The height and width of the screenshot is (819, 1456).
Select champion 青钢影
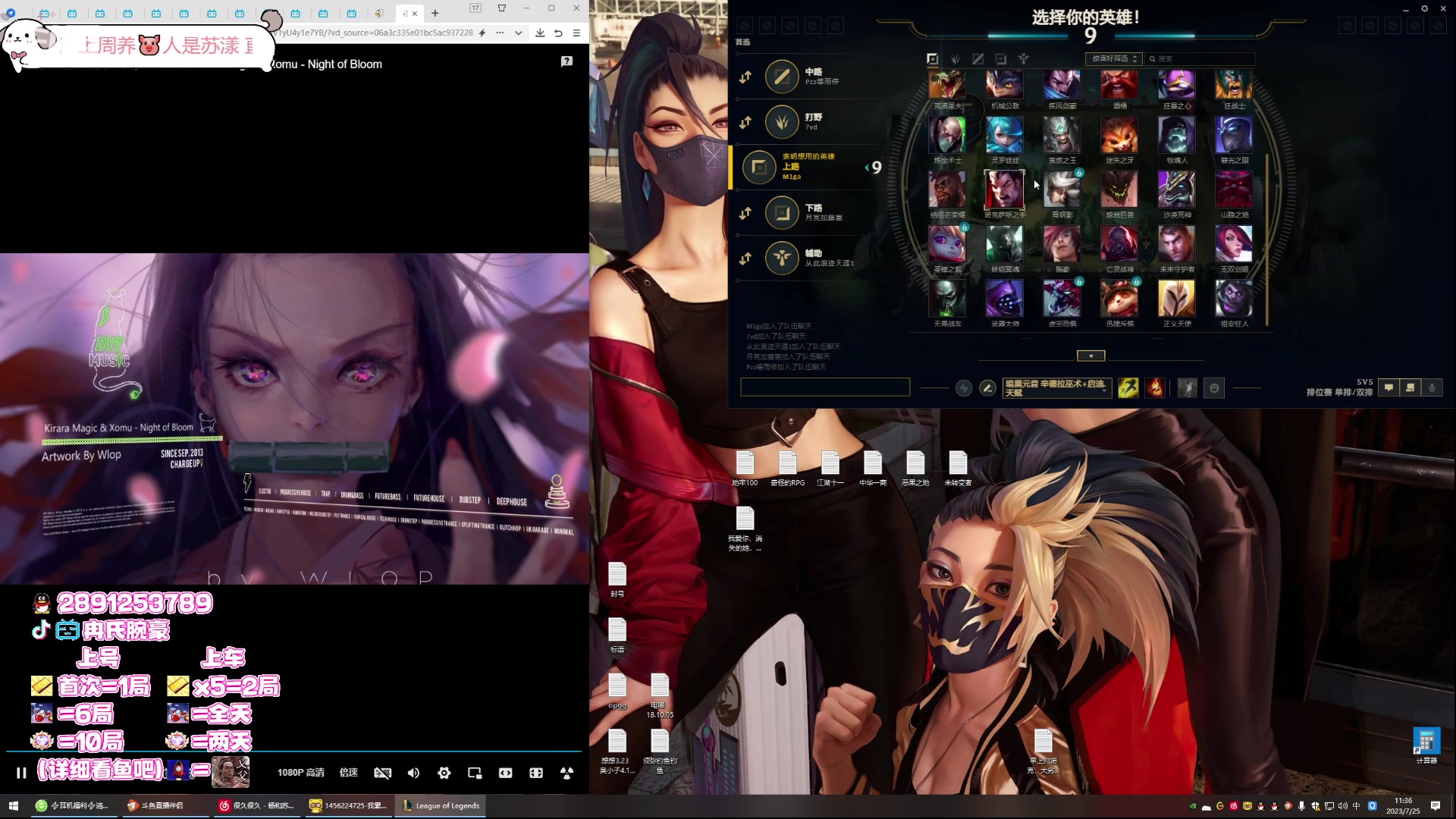tap(1062, 190)
